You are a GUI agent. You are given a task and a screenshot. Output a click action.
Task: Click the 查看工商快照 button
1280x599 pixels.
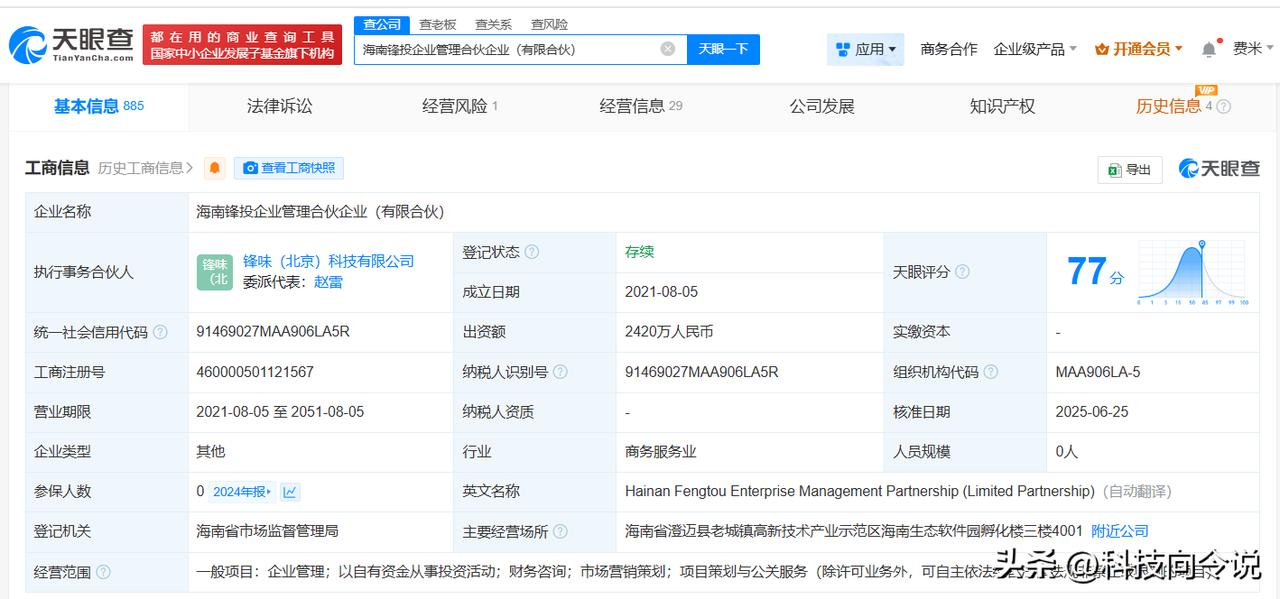tap(289, 168)
